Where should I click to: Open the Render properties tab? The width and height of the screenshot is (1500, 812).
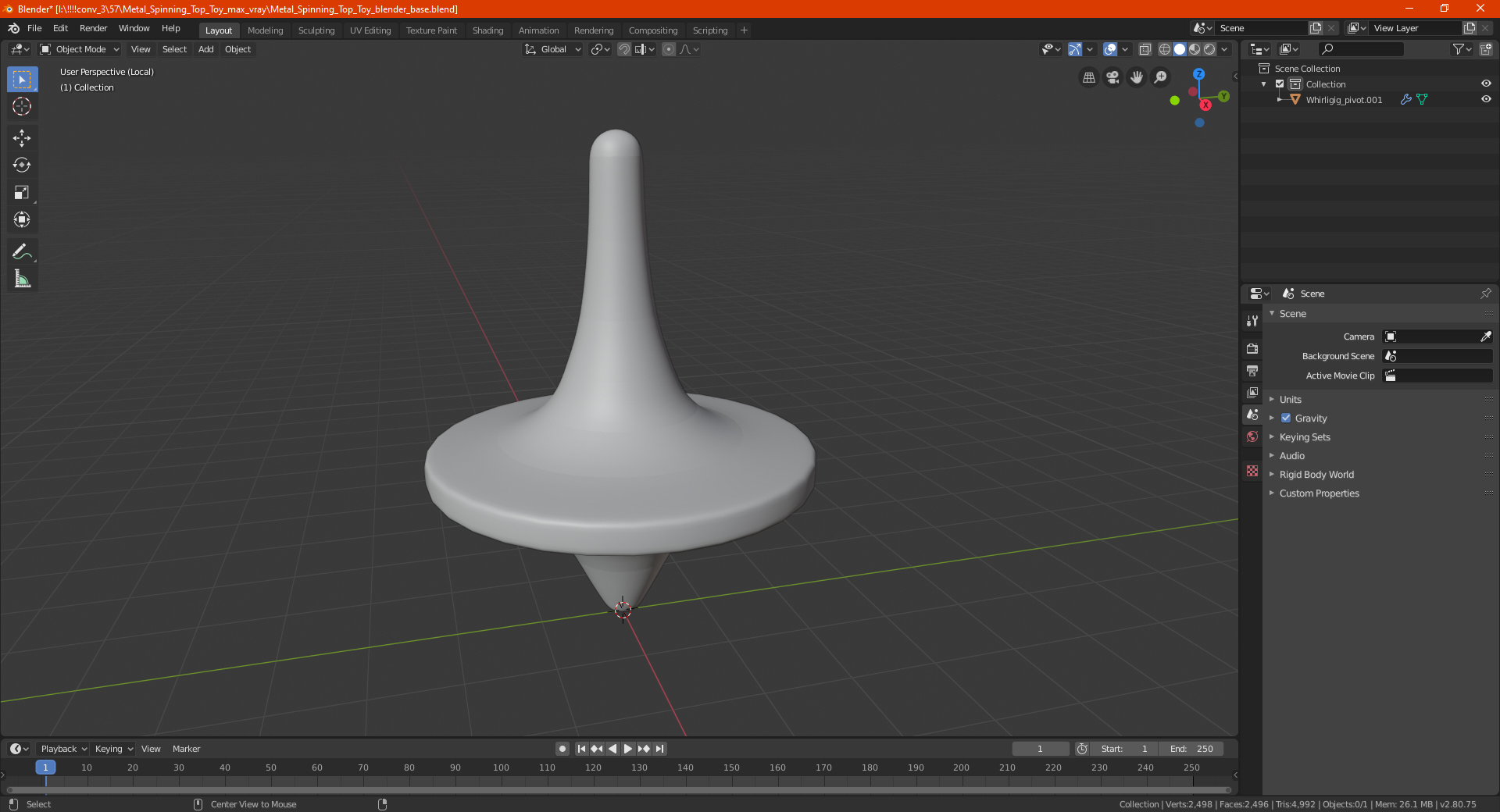click(1252, 348)
